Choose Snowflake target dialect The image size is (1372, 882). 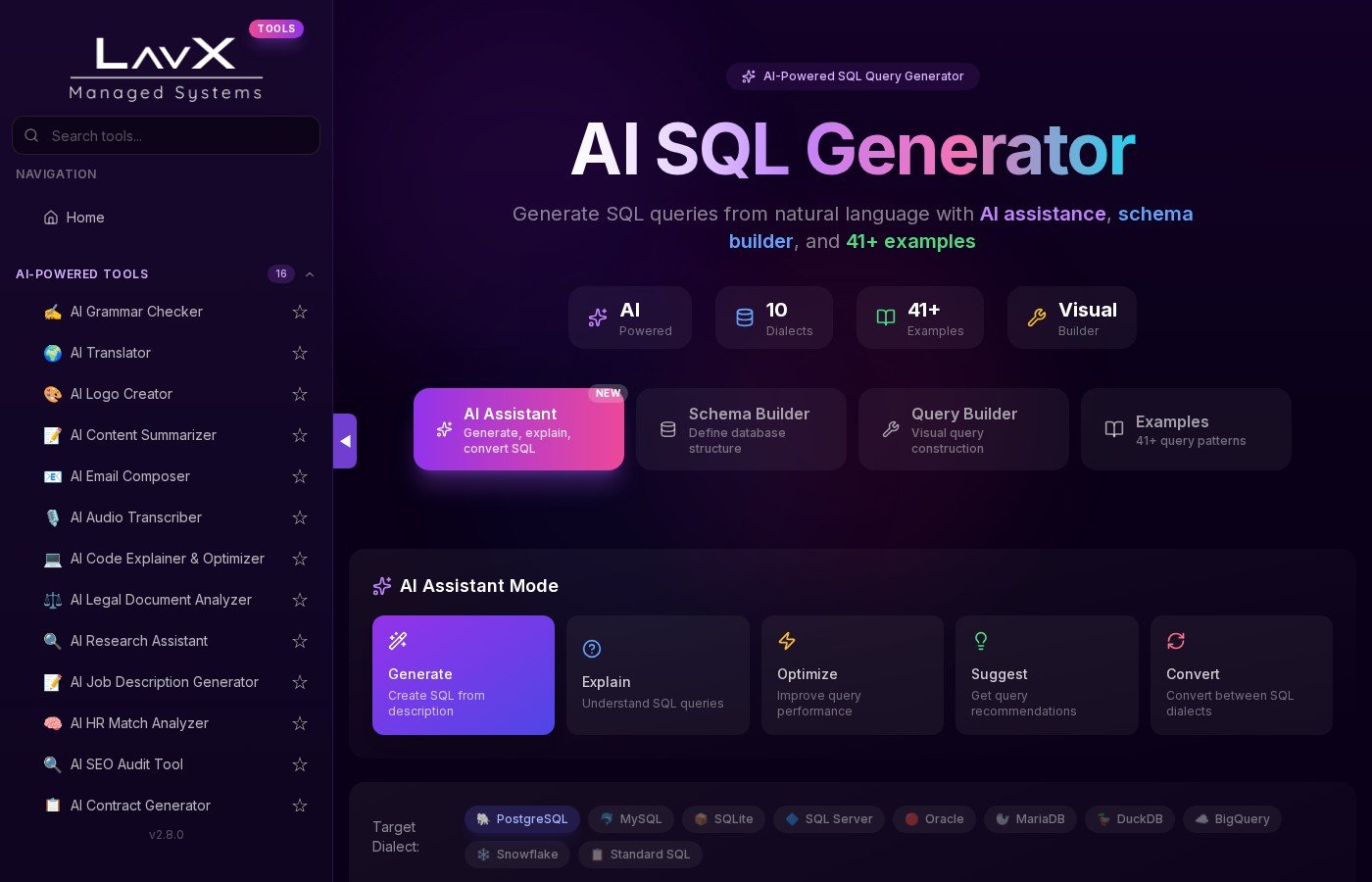pos(516,855)
